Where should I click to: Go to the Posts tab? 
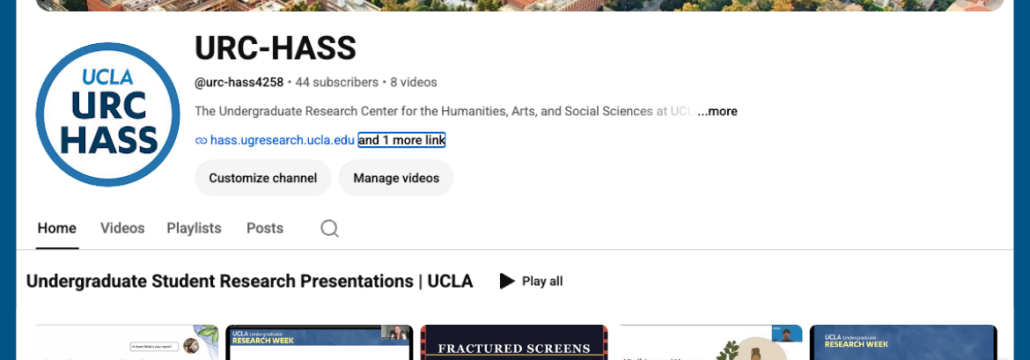265,228
